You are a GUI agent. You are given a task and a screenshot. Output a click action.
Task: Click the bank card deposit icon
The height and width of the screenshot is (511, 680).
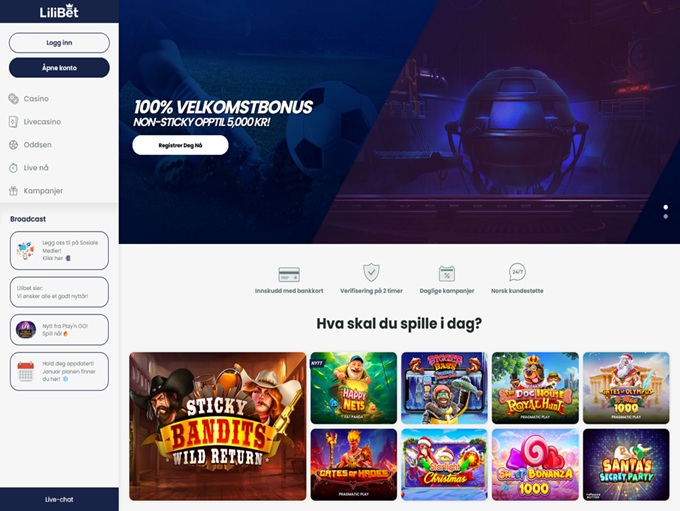(289, 275)
